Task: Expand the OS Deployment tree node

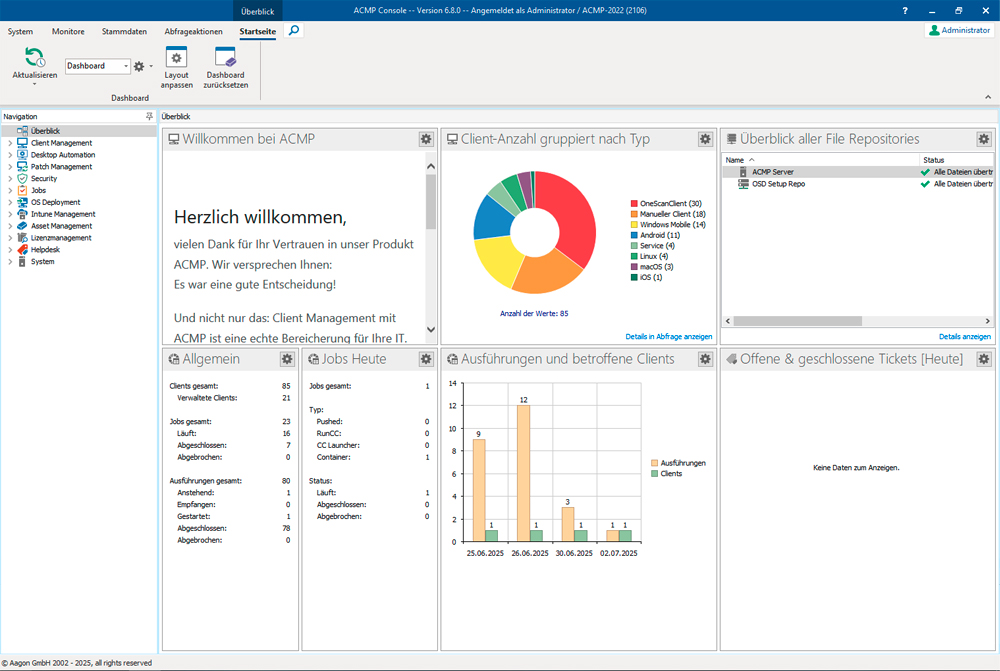Action: coord(10,202)
